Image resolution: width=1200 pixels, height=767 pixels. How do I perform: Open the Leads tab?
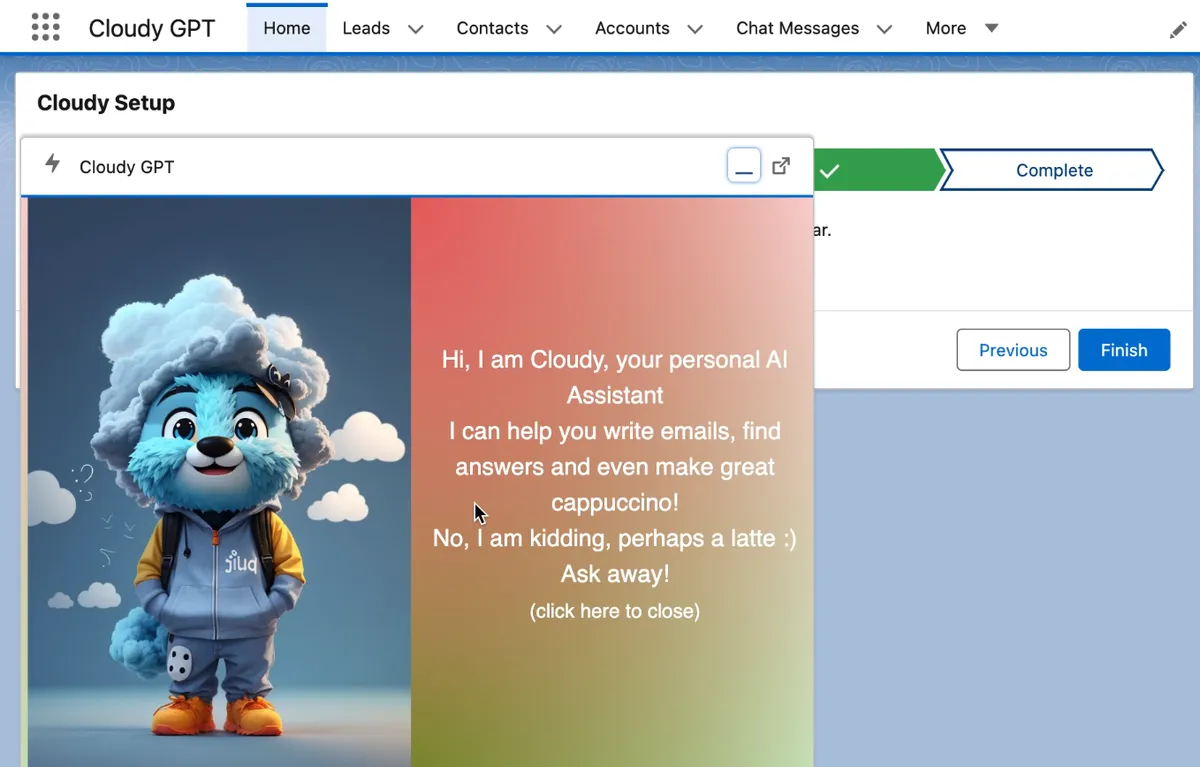tap(366, 28)
